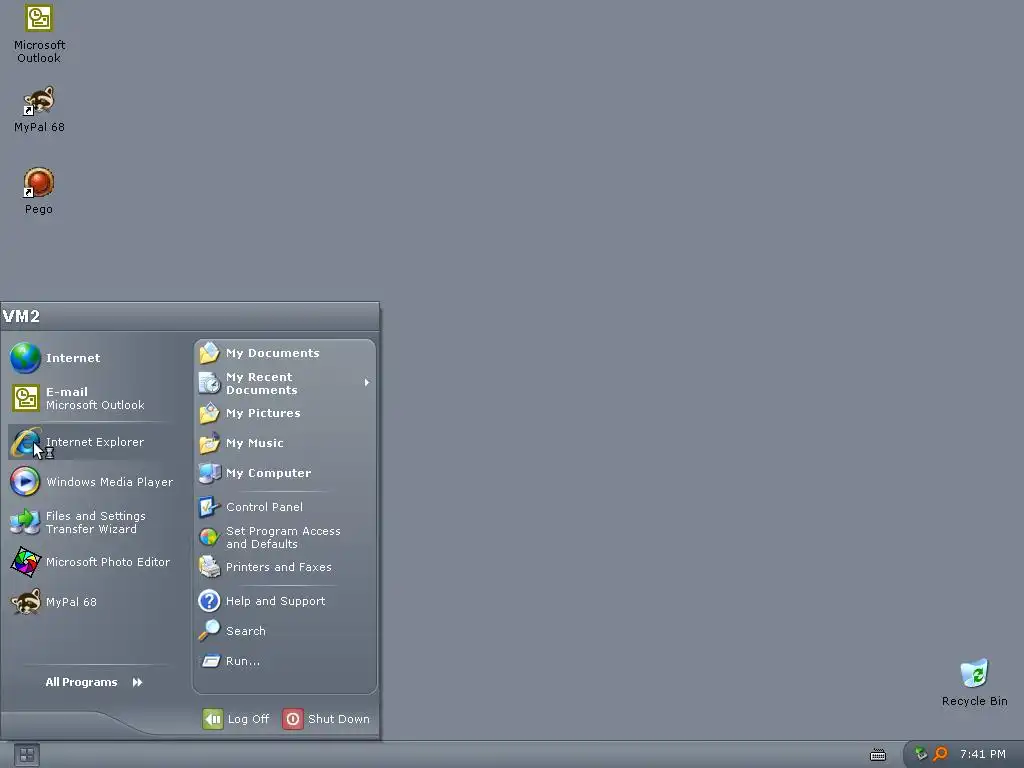Open My Computer
Screen dimensions: 1024x768
[285, 473]
